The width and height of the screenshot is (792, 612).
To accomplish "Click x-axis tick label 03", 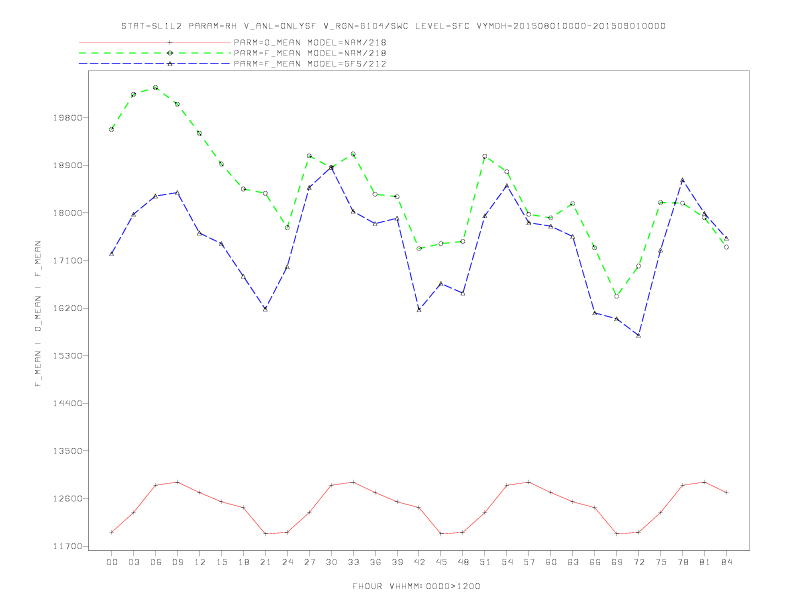I will (x=133, y=562).
